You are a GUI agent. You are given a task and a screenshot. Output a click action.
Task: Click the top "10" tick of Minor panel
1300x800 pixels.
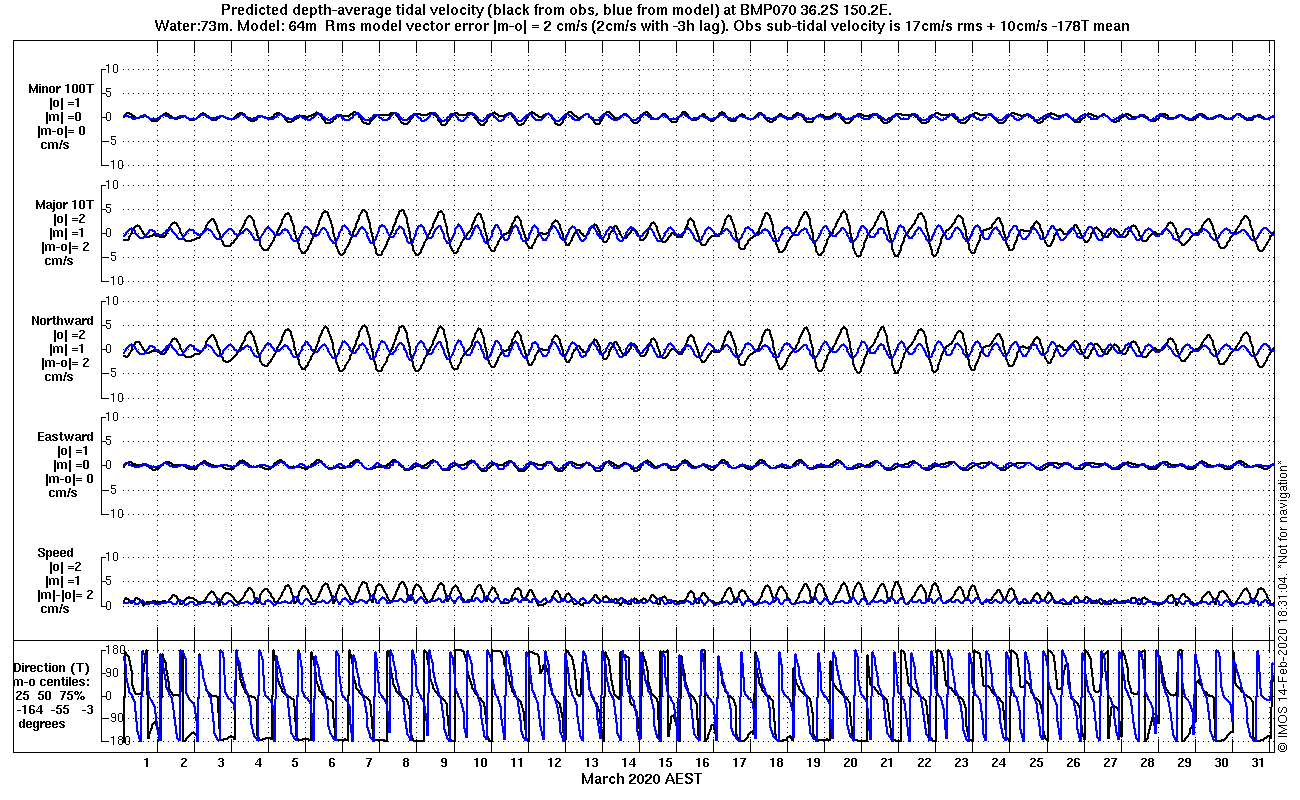click(x=113, y=69)
